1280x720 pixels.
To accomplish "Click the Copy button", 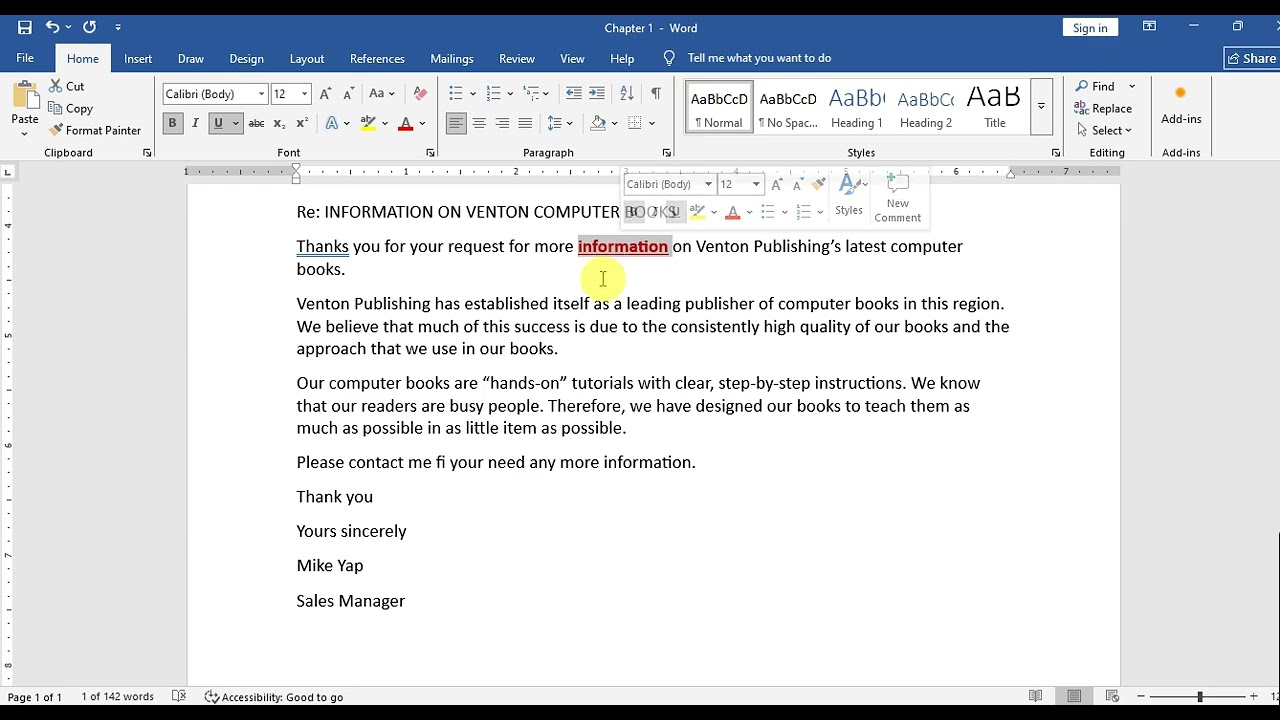I will coord(70,108).
